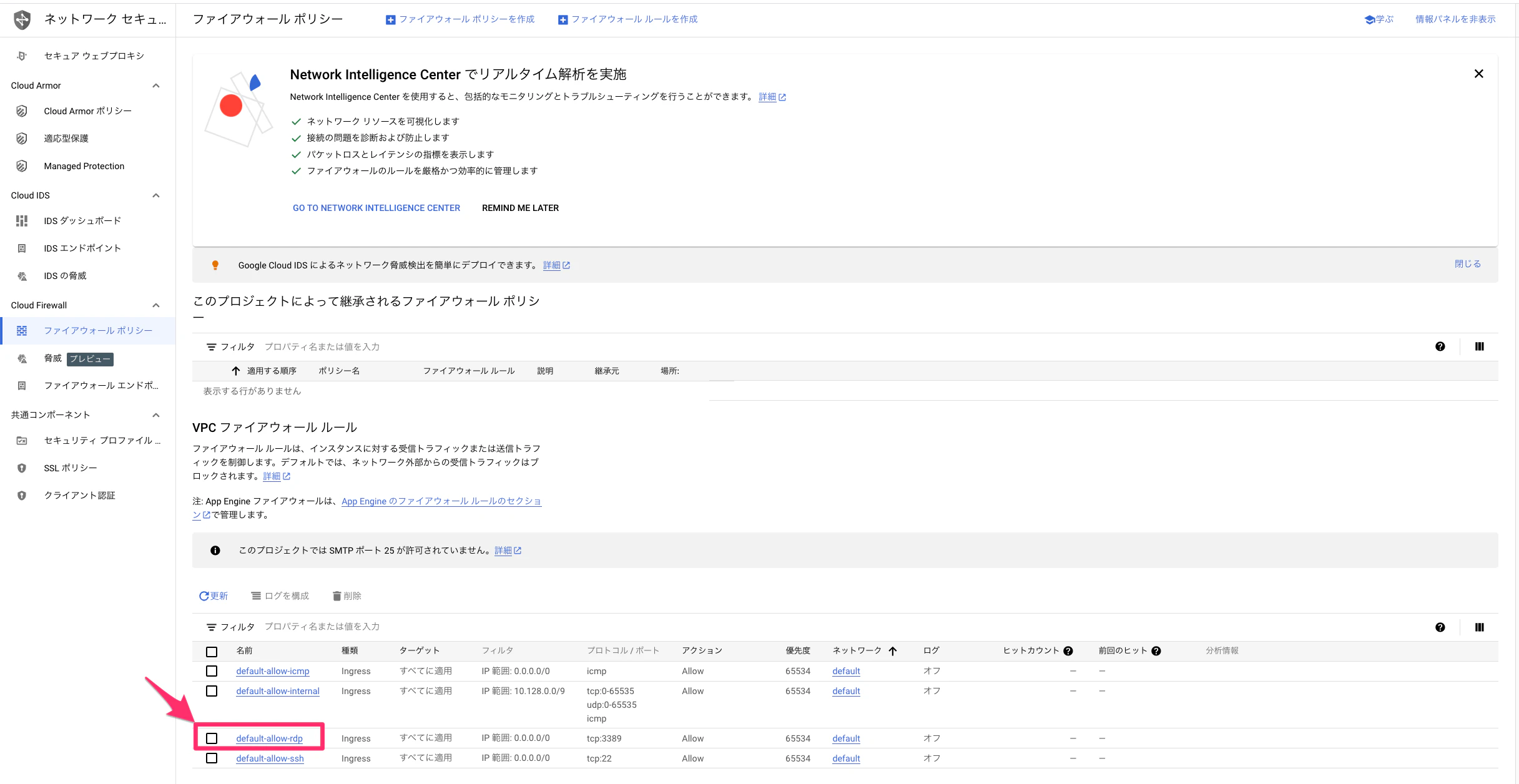Check the default-allow-icmp row checkbox
The height and width of the screenshot is (784, 1519).
point(212,671)
